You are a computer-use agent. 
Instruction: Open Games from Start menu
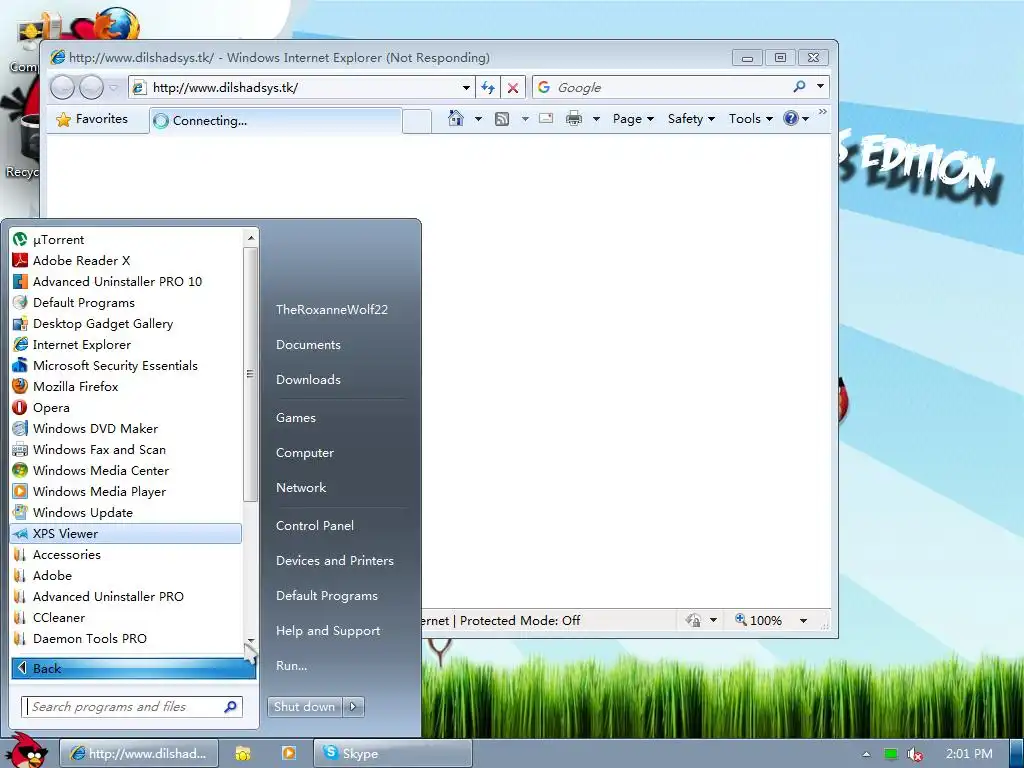(x=296, y=418)
